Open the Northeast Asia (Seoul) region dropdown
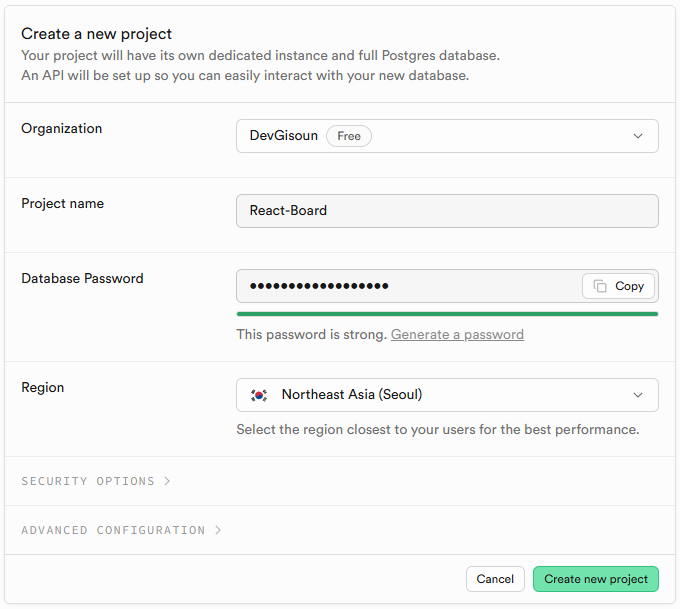The height and width of the screenshot is (609, 680). point(447,395)
